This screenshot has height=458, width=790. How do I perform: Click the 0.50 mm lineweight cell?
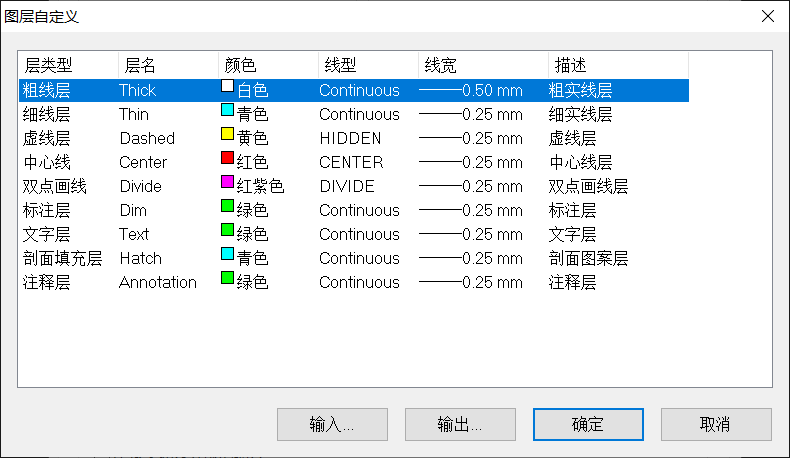pos(471,90)
